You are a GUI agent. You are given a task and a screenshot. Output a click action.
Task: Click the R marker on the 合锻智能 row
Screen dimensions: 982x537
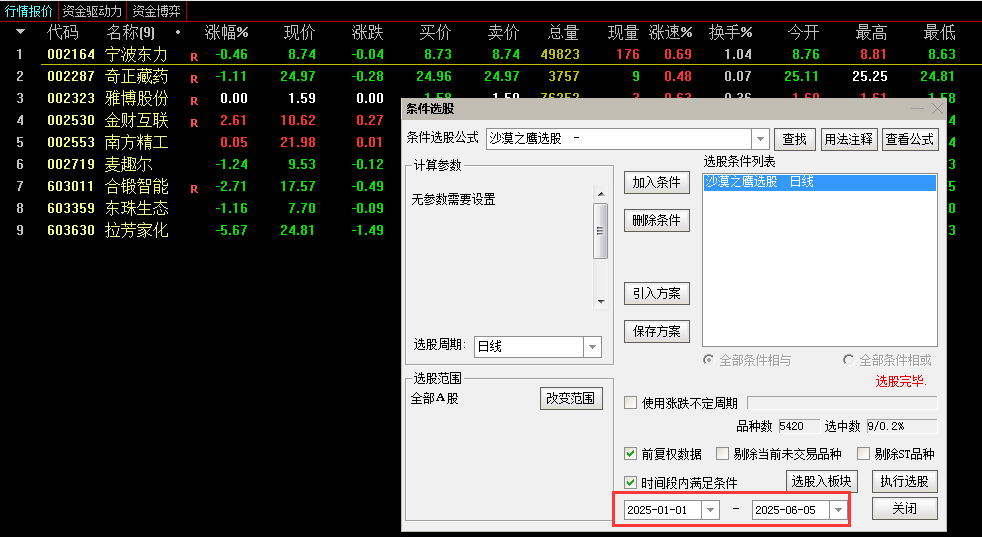tap(194, 189)
